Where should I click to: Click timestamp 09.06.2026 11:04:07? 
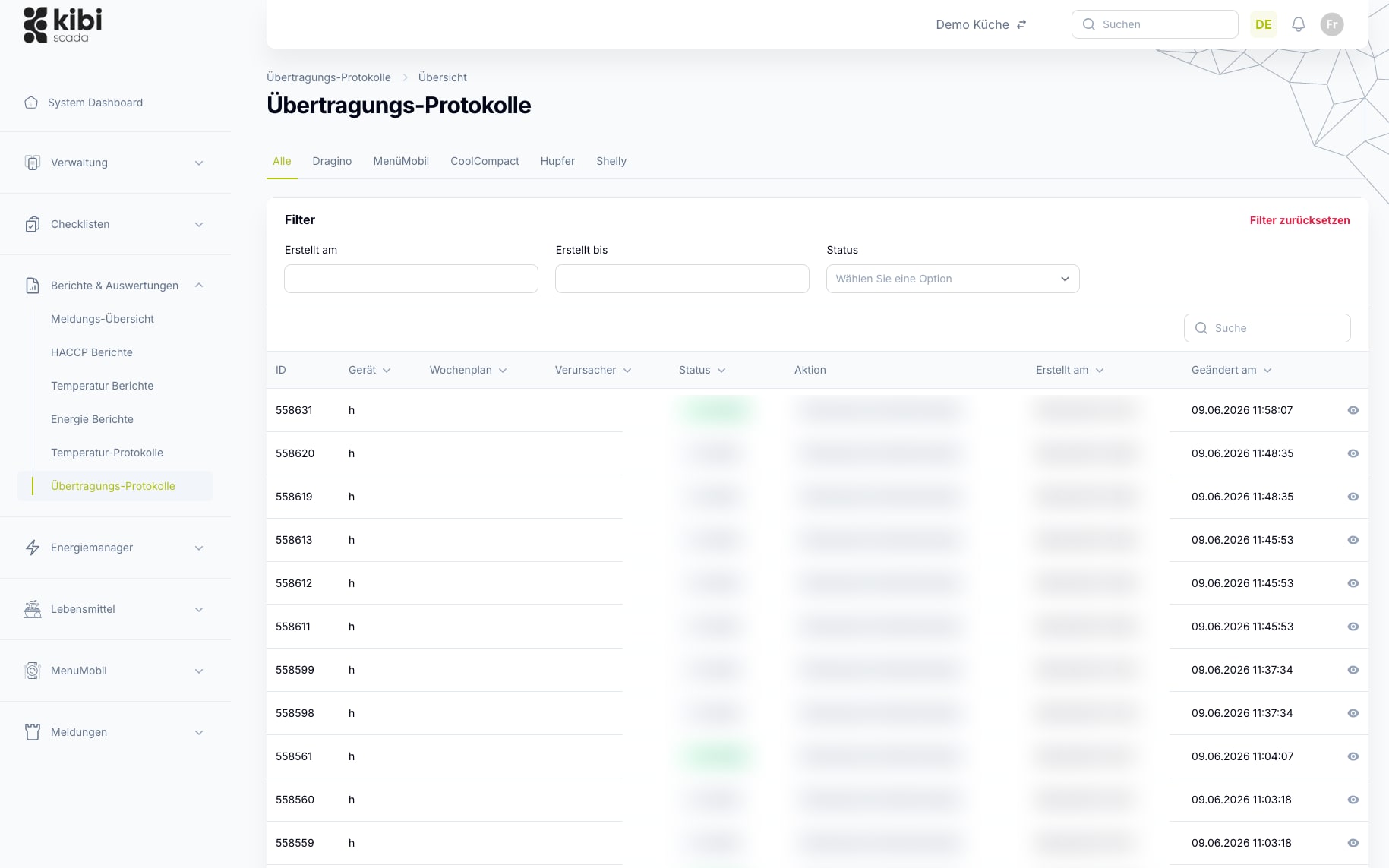point(1242,756)
